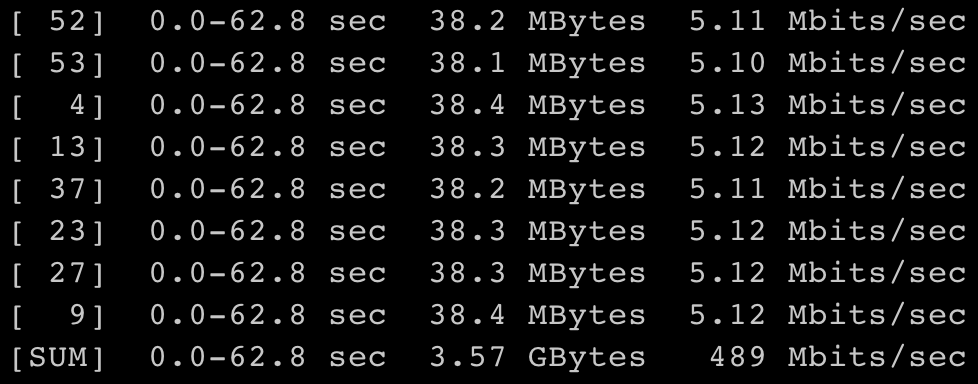978x384 pixels.
Task: Click the 5.10 Mbits/sec bandwidth value
Action: click(828, 64)
